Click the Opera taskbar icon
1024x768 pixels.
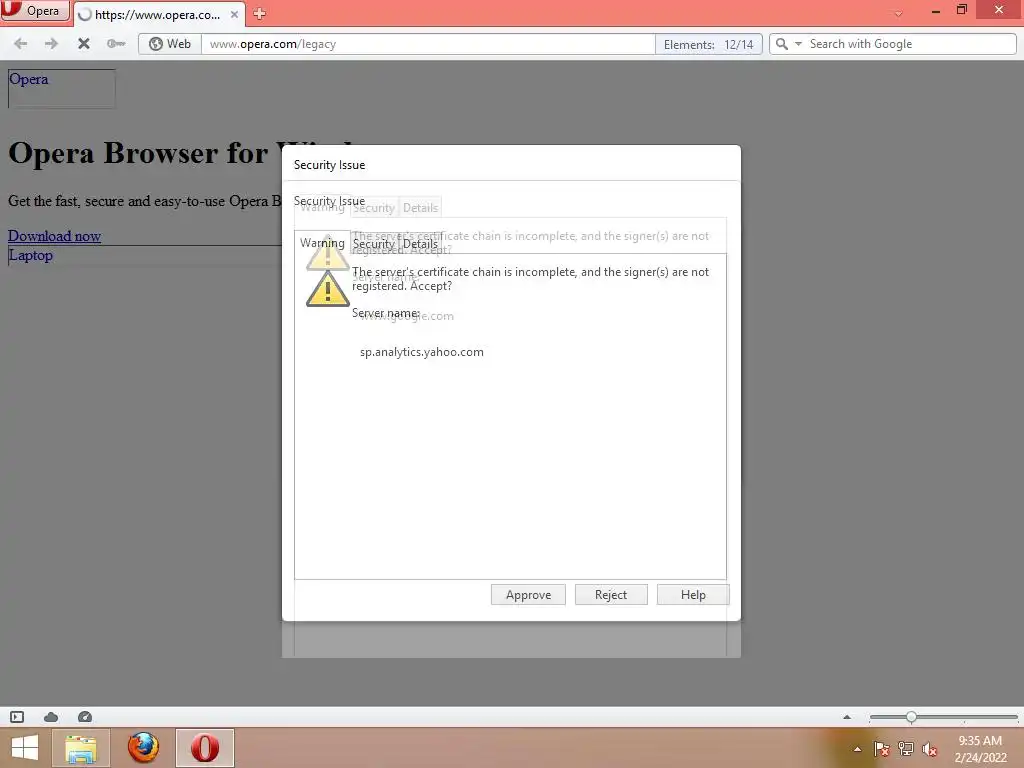[204, 748]
